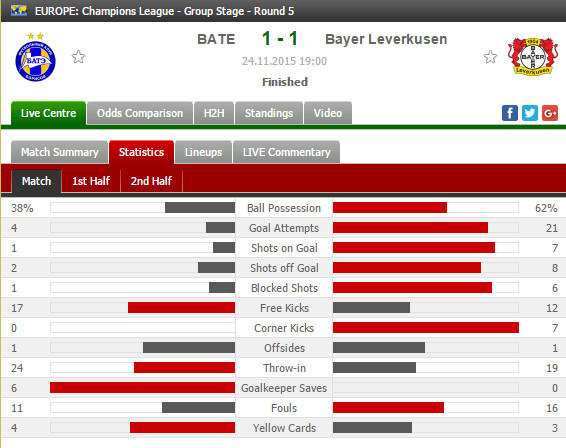Toggle favorite star next to BATE

pyautogui.click(x=78, y=57)
